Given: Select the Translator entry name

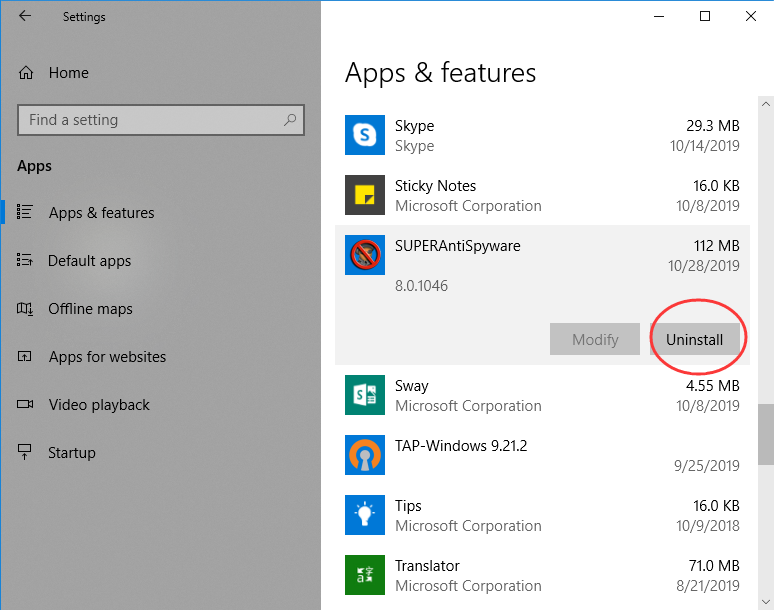Looking at the screenshot, I should (427, 566).
